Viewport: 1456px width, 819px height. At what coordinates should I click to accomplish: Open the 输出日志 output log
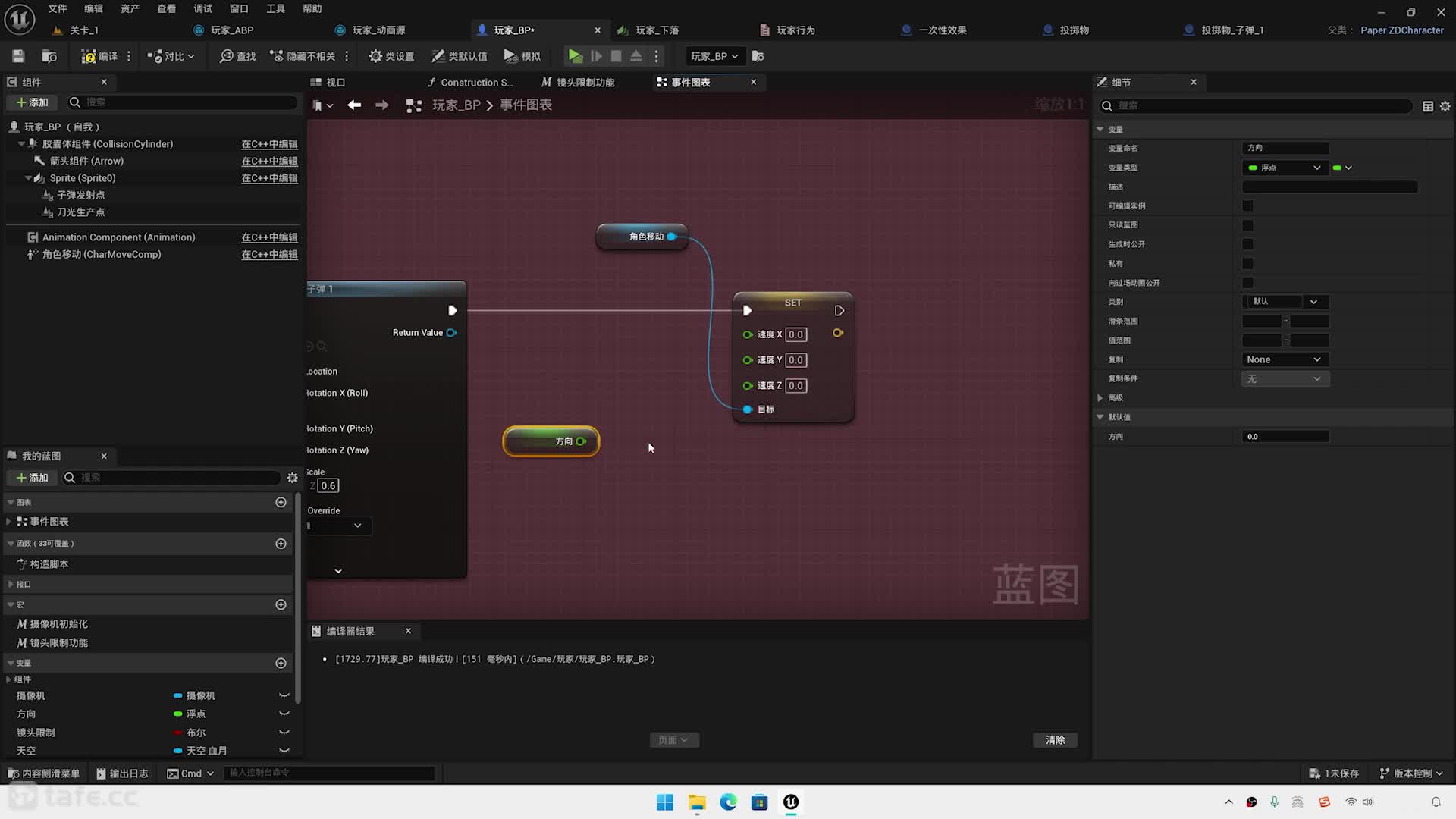122,773
